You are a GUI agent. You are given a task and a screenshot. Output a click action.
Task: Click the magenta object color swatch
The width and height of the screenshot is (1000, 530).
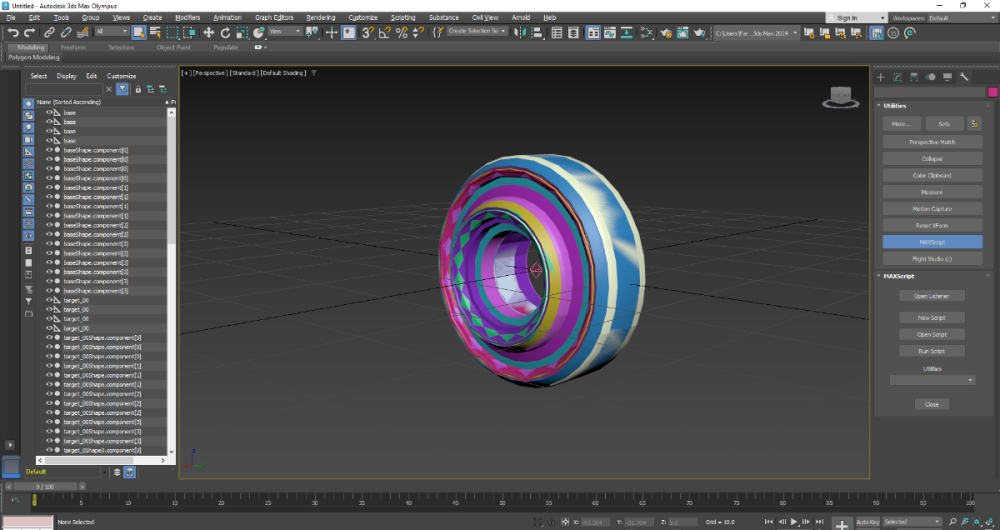993,92
